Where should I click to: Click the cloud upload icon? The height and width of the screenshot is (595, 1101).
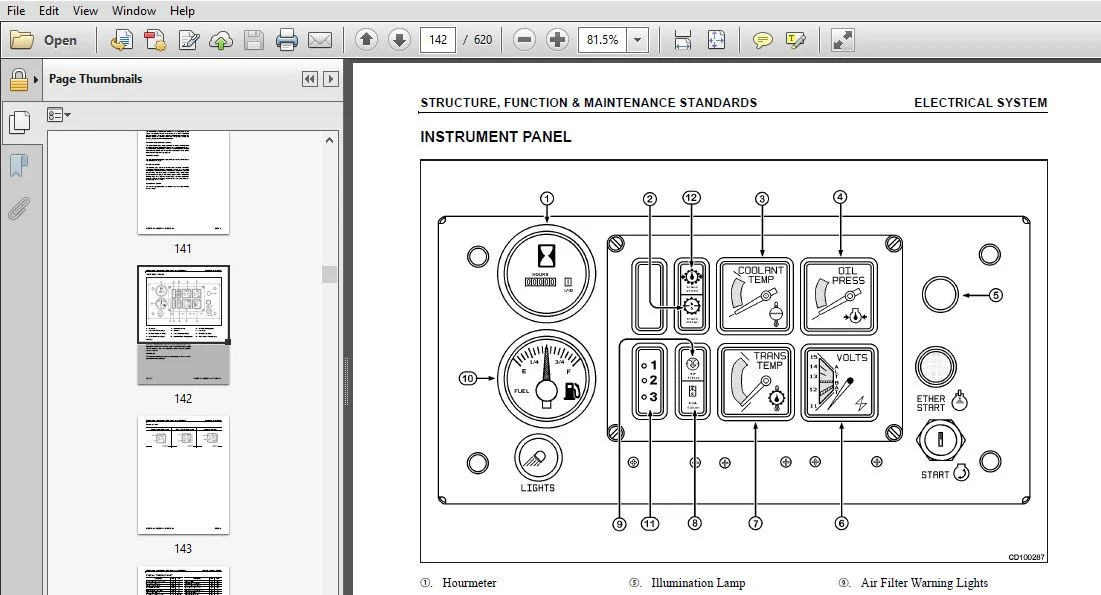click(x=221, y=40)
